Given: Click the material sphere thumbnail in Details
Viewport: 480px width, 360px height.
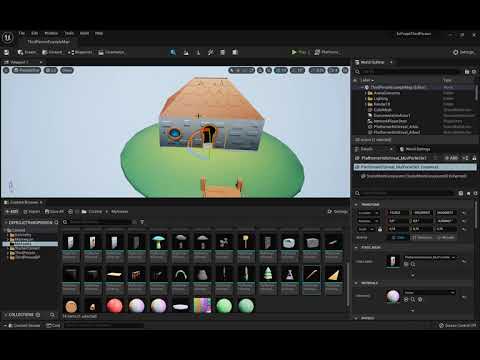Looking at the screenshot, I should click(x=393, y=296).
